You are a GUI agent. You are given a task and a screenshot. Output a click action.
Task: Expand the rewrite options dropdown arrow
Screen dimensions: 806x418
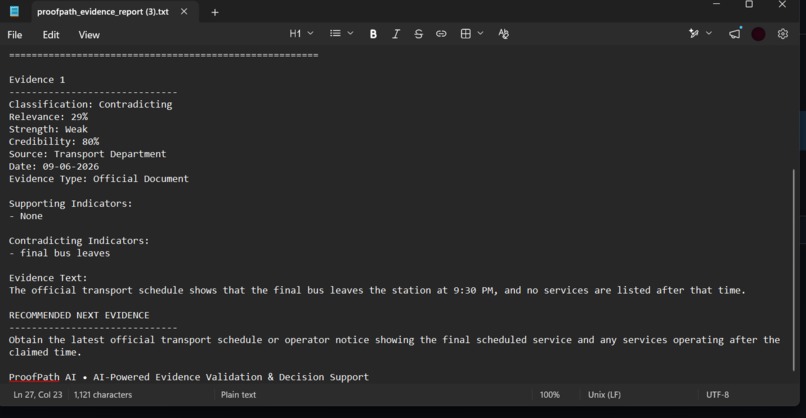coord(709,33)
